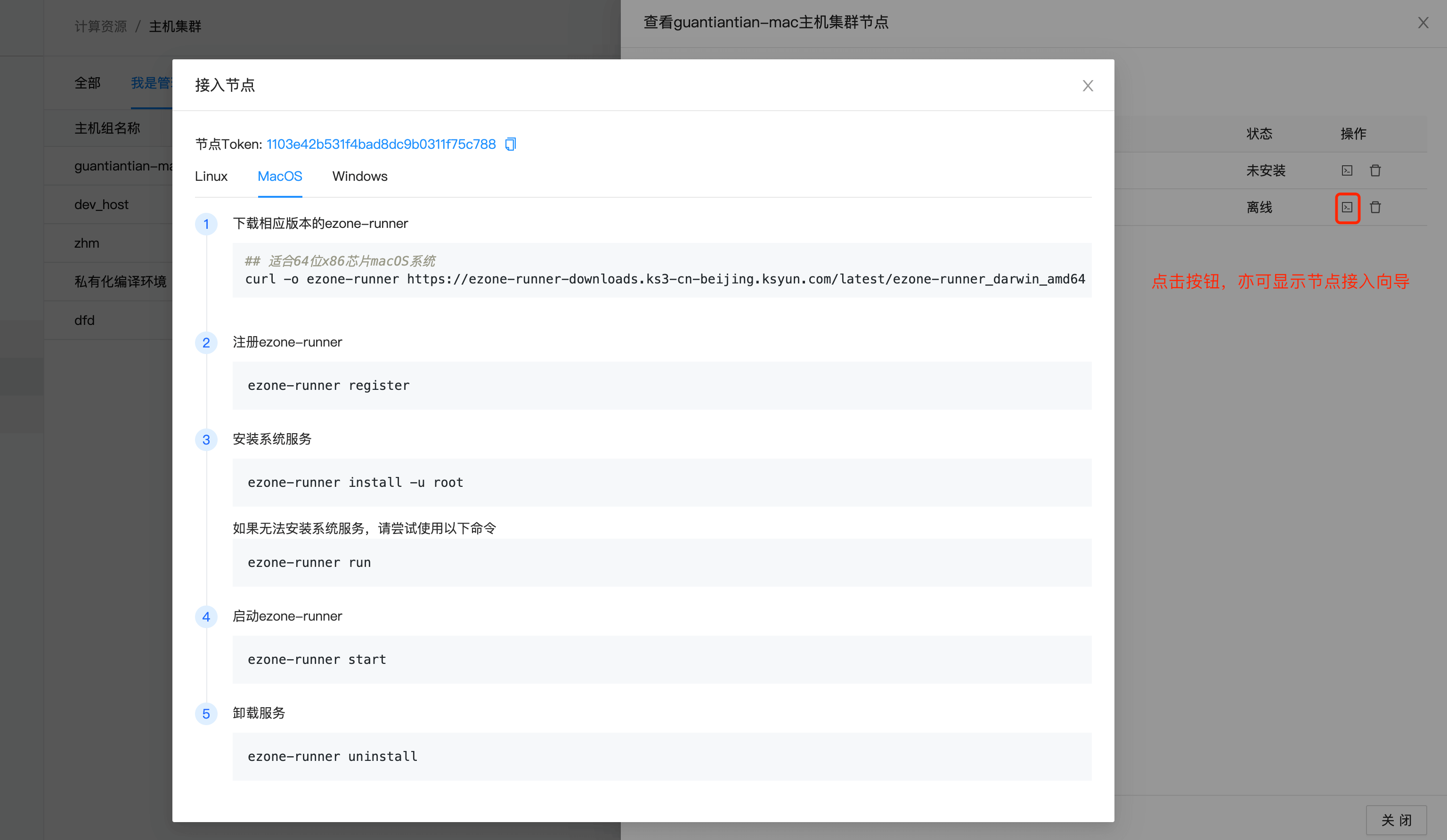
Task: Close the 接入节点 dialog
Action: [1088, 86]
